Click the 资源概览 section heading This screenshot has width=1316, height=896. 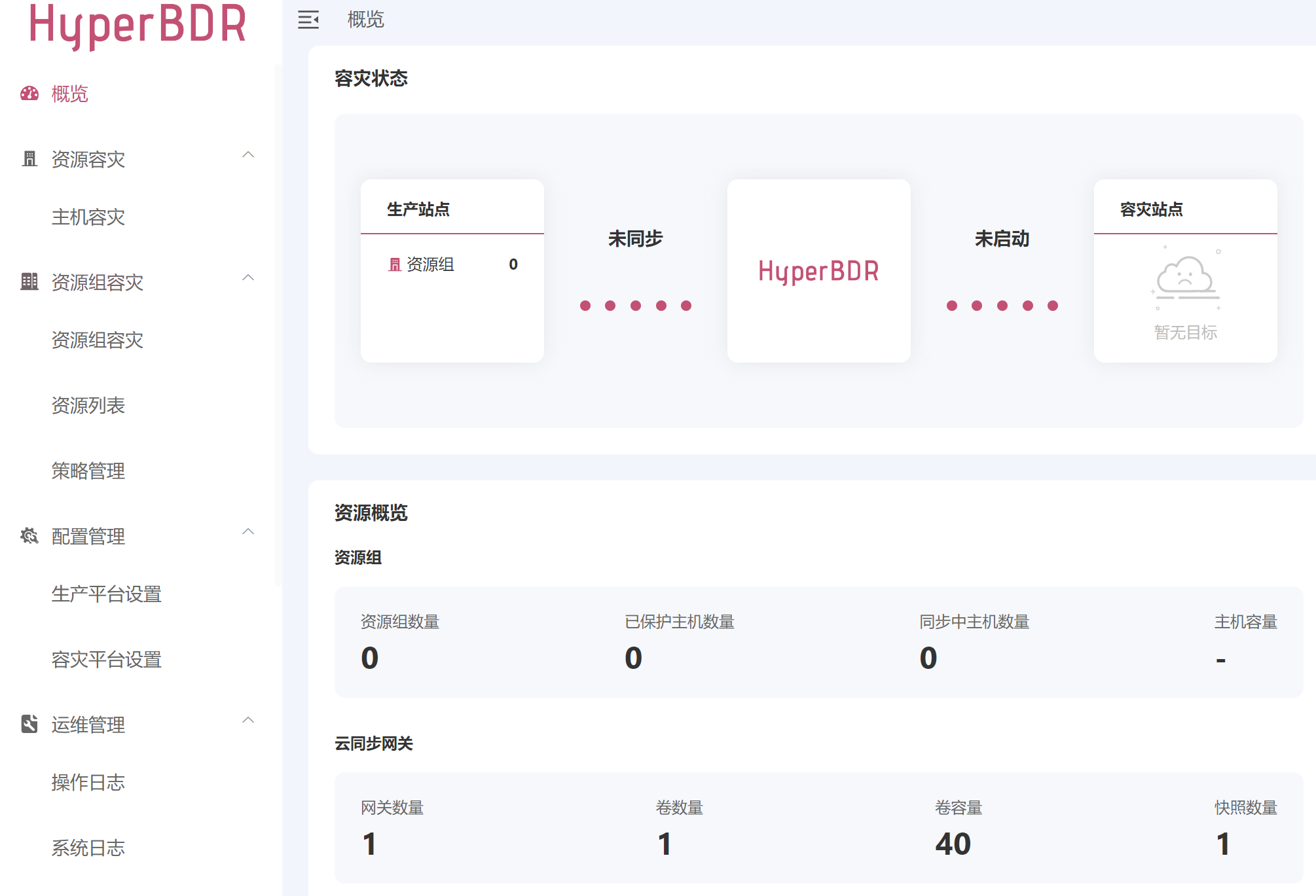point(371,513)
